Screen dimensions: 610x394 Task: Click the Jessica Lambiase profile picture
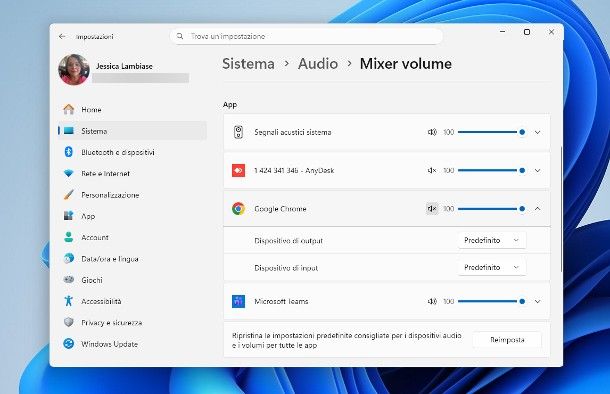74,70
